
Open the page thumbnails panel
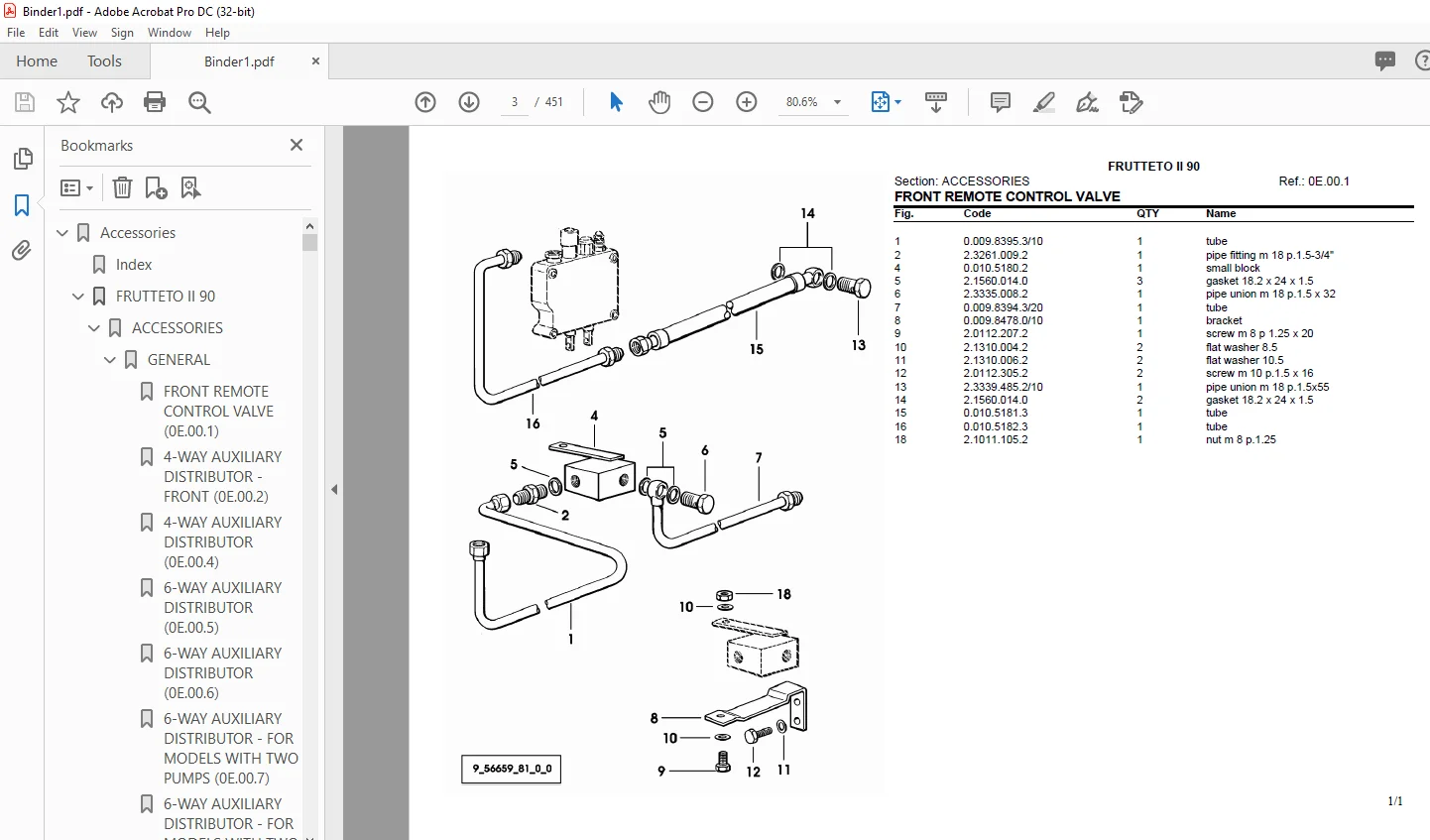click(22, 159)
